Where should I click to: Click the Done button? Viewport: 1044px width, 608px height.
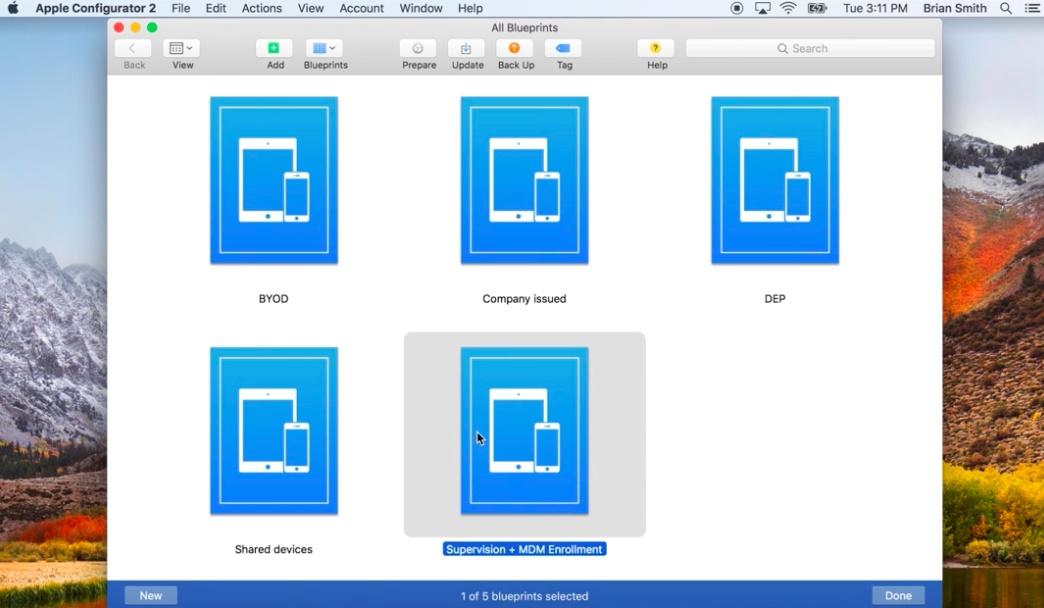pyautogui.click(x=898, y=595)
